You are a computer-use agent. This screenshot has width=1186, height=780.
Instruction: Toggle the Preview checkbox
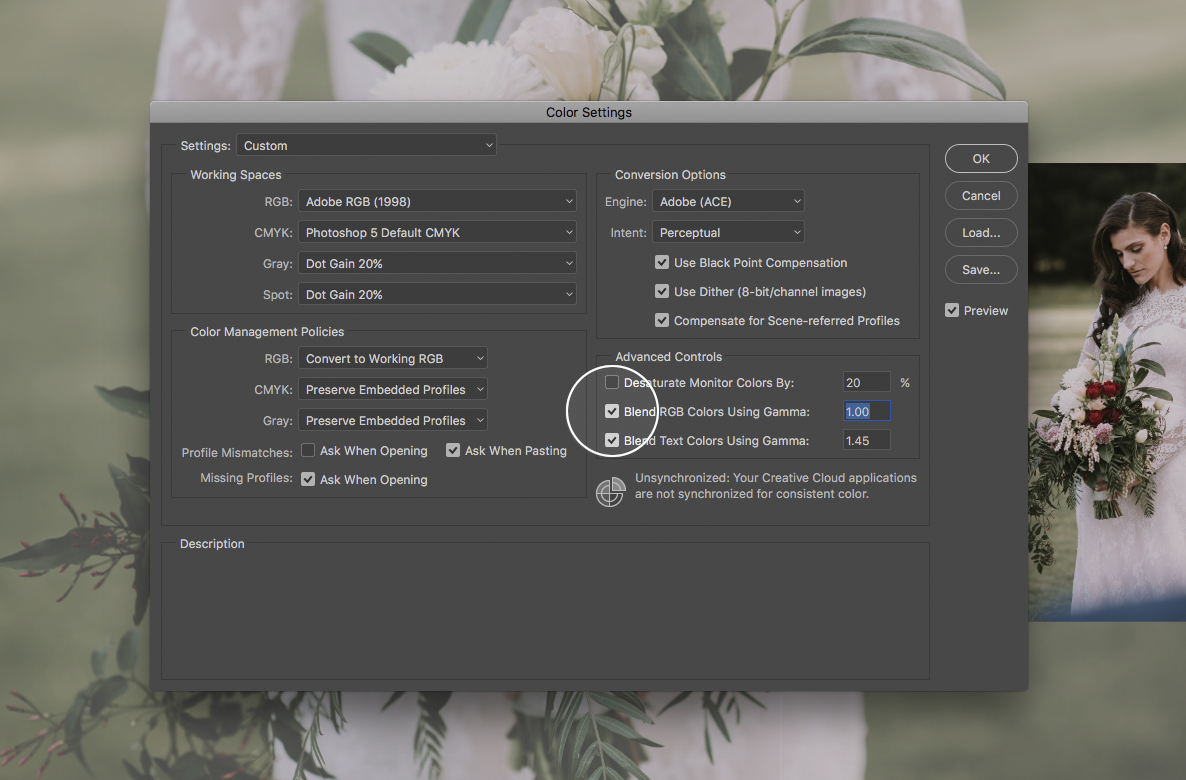click(x=952, y=310)
